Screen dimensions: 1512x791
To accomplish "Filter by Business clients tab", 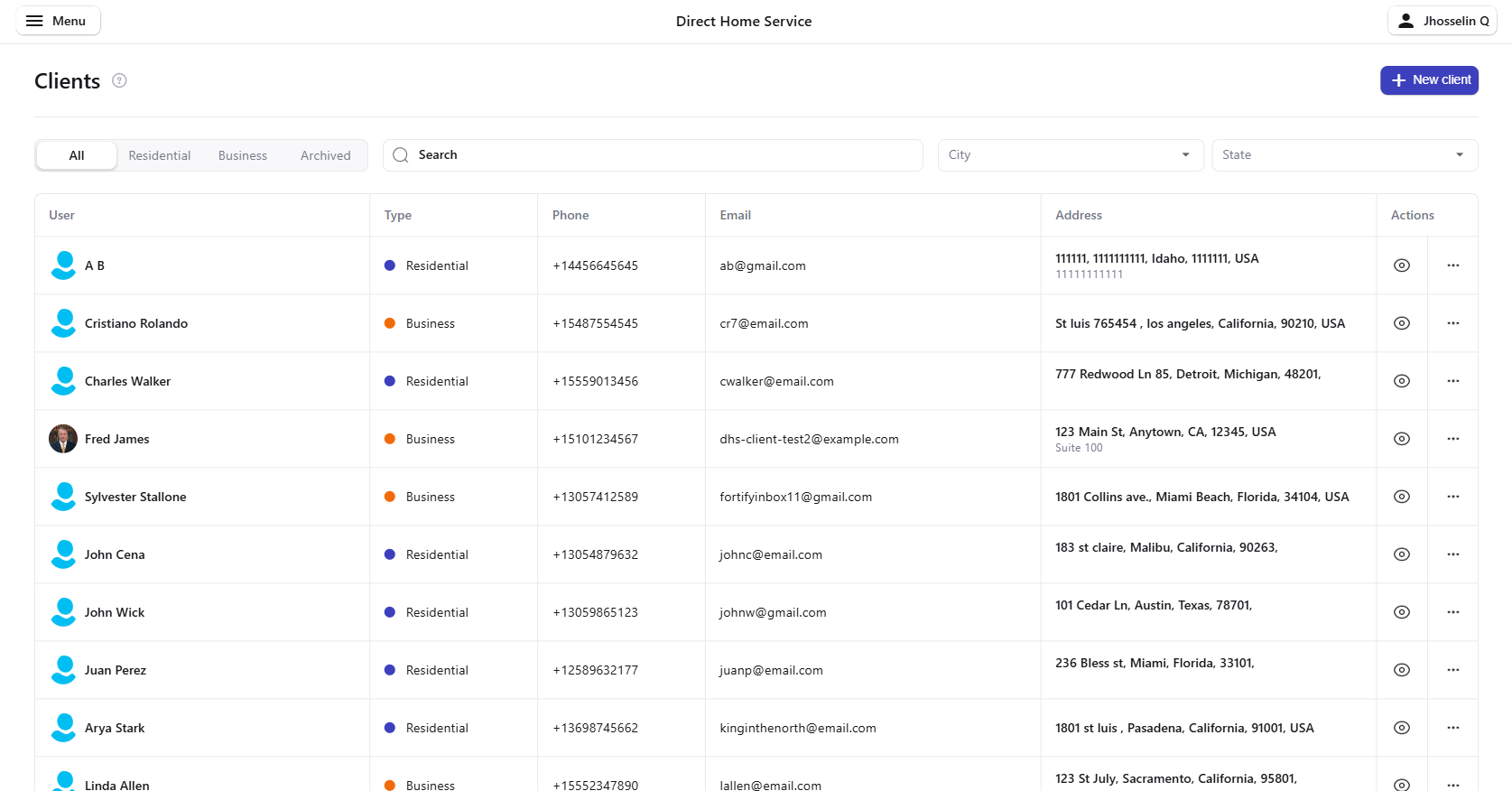I will (243, 155).
